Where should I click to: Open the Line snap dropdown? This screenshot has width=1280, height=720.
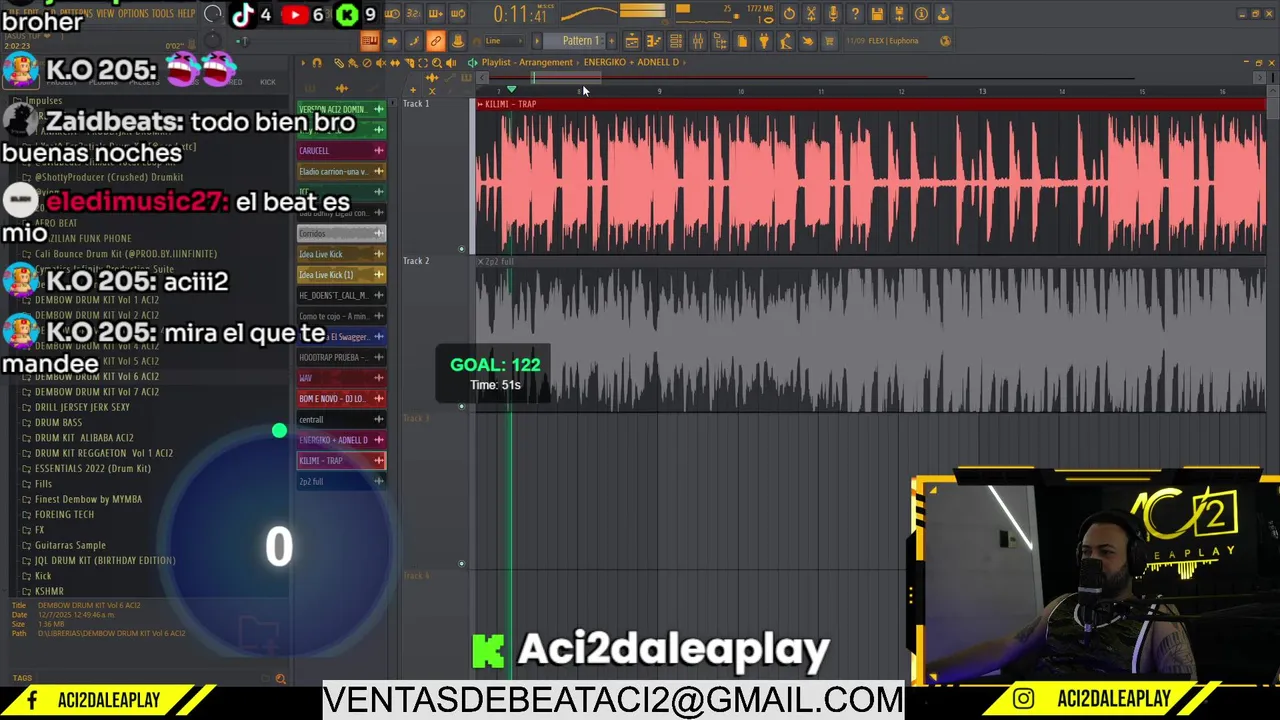(505, 41)
